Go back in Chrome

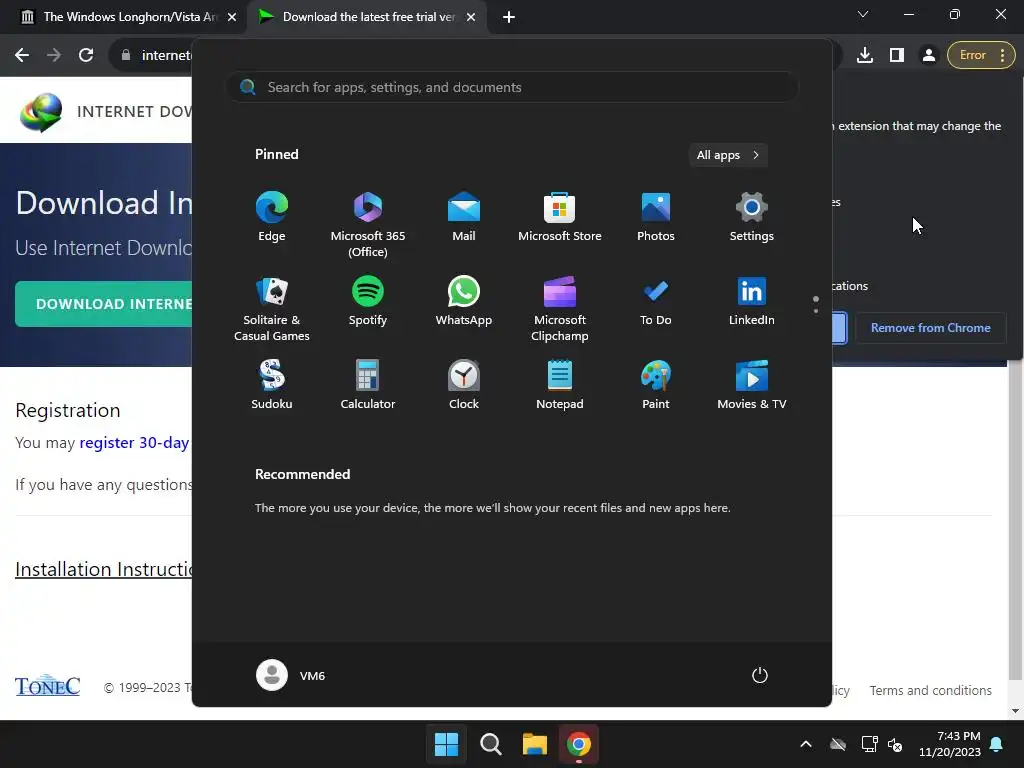tap(22, 55)
